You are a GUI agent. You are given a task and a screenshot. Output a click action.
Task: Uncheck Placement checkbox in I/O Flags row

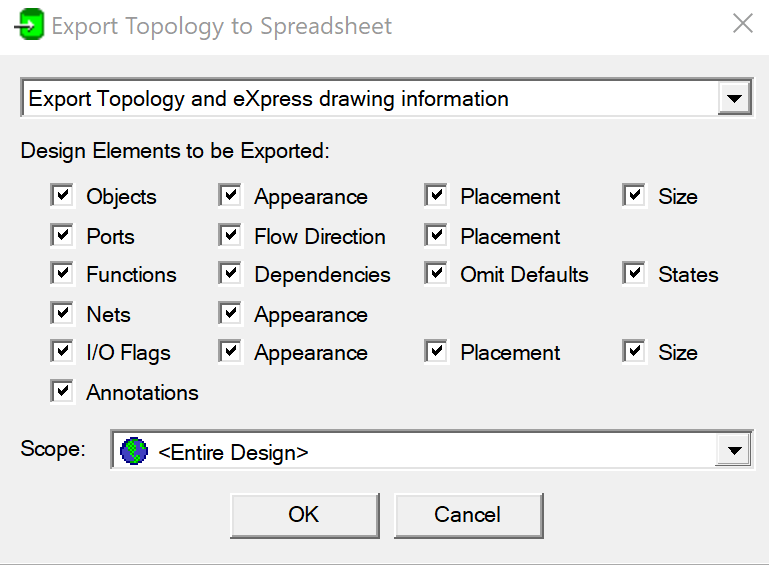[x=436, y=351]
